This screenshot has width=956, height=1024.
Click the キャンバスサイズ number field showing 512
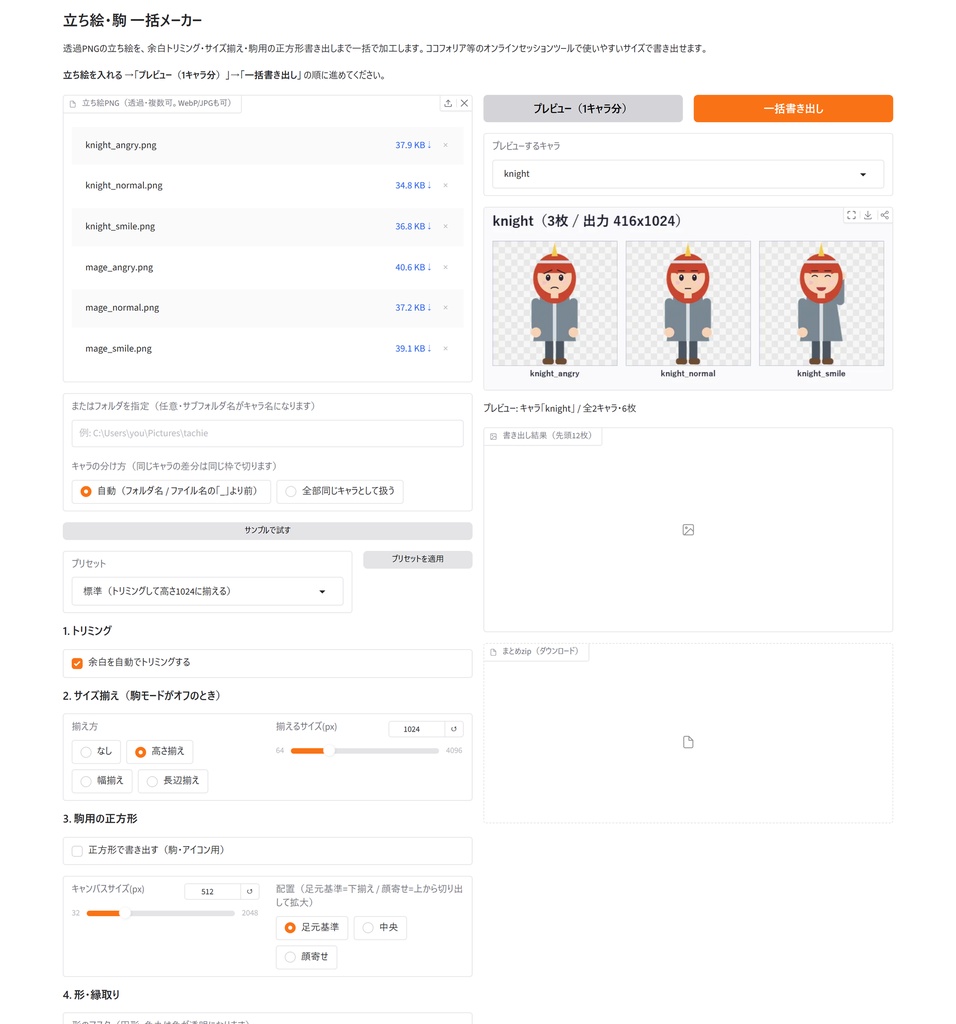coord(212,891)
